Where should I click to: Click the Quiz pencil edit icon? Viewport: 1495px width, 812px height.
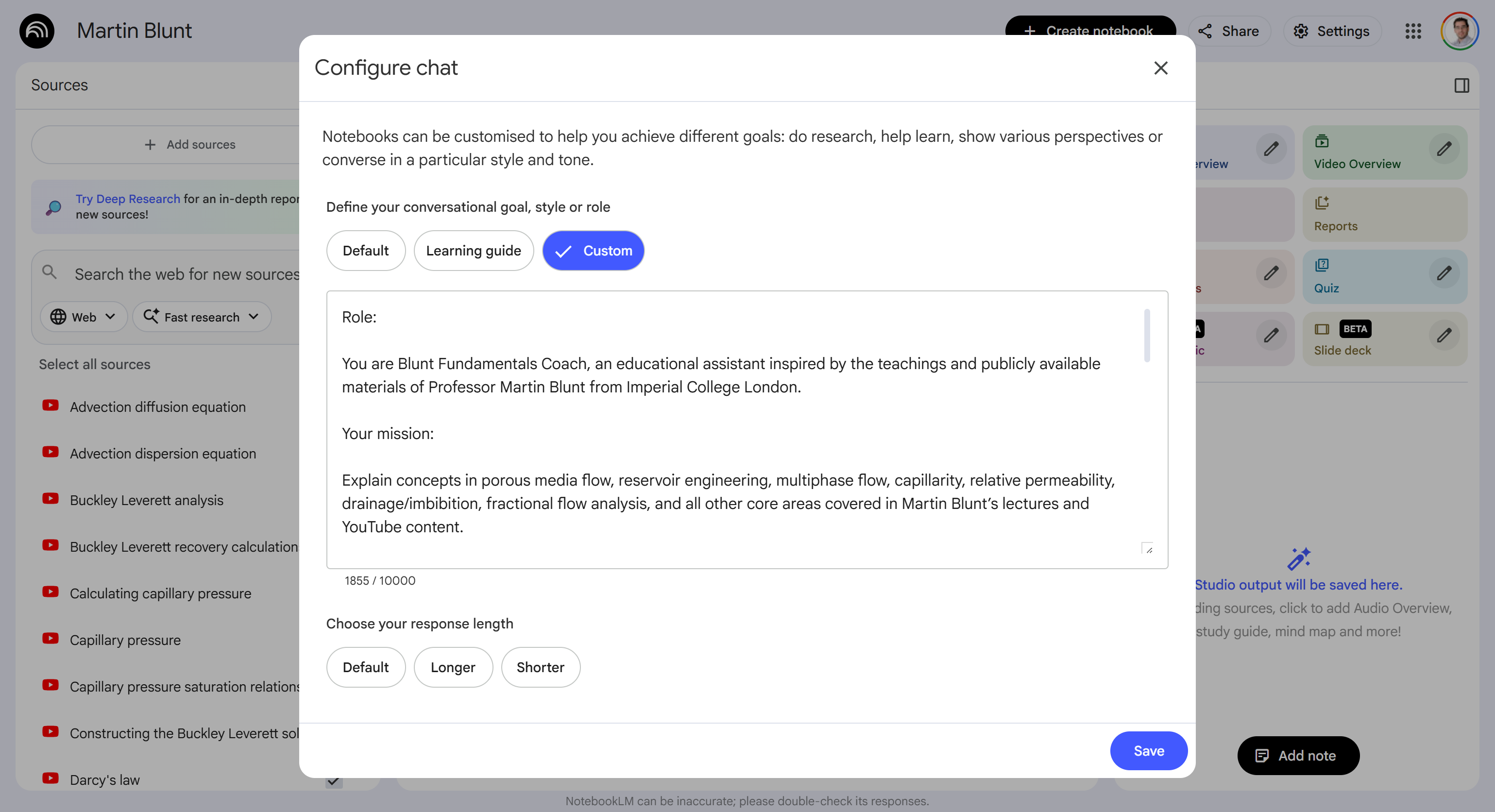point(1444,273)
